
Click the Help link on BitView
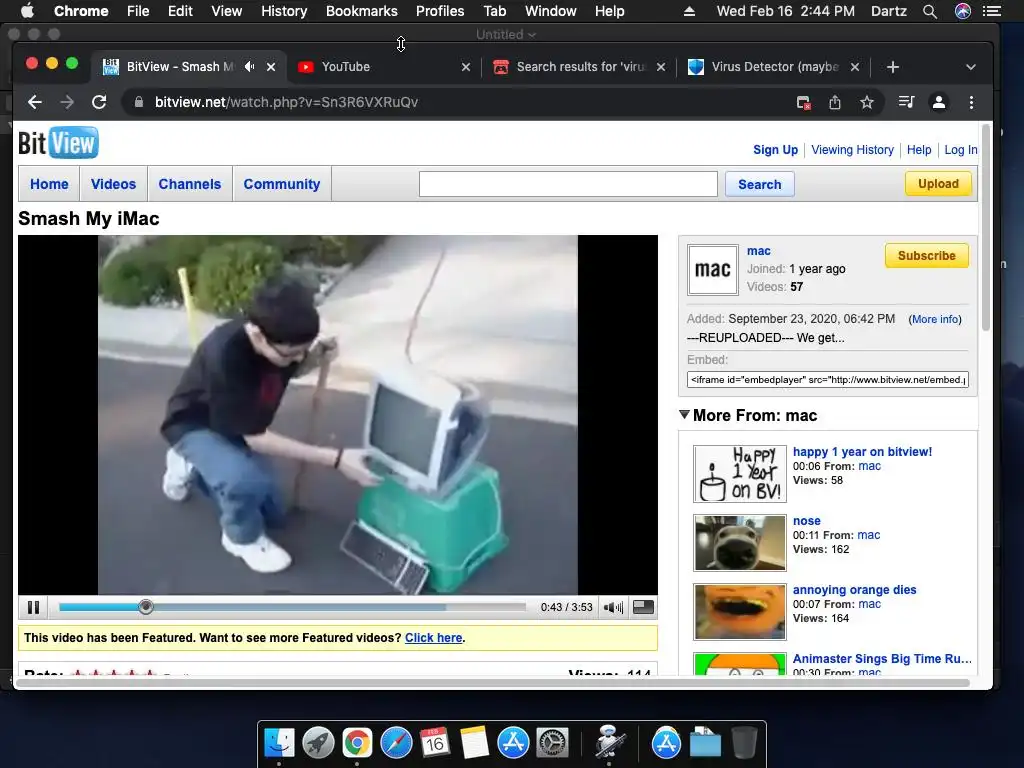coord(919,150)
